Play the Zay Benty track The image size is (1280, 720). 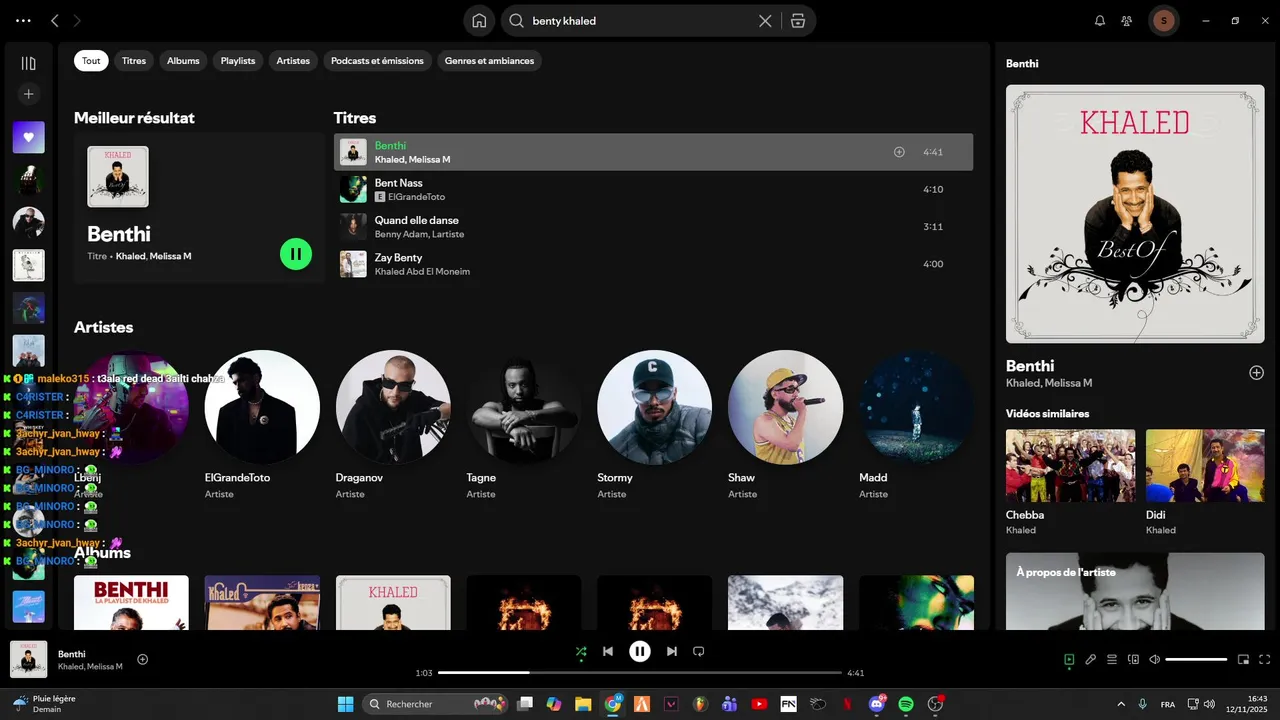click(653, 264)
